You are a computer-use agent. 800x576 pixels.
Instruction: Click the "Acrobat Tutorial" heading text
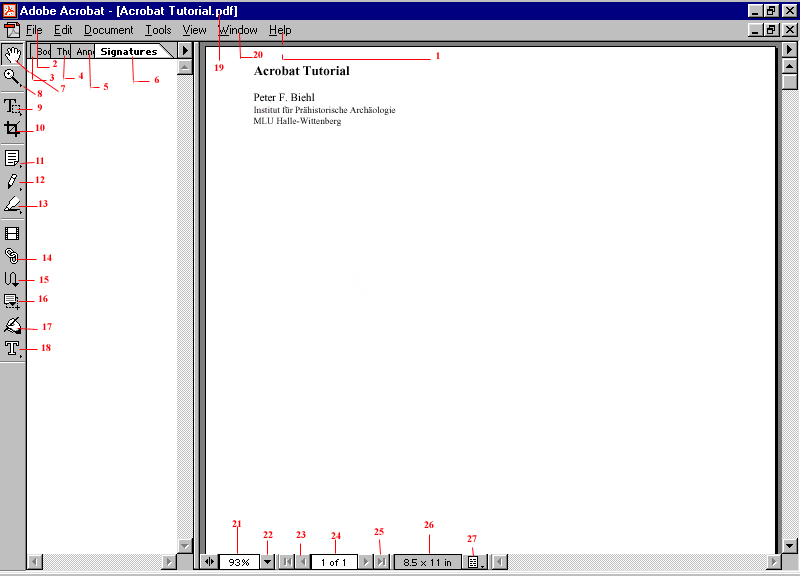click(302, 71)
